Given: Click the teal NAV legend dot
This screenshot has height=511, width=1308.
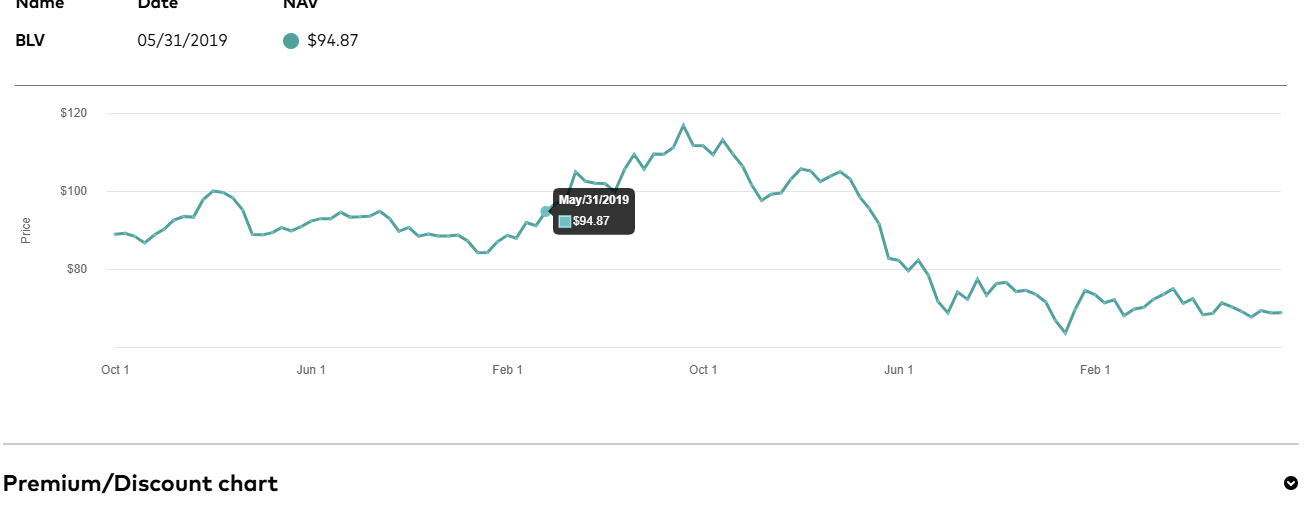Looking at the screenshot, I should 291,41.
